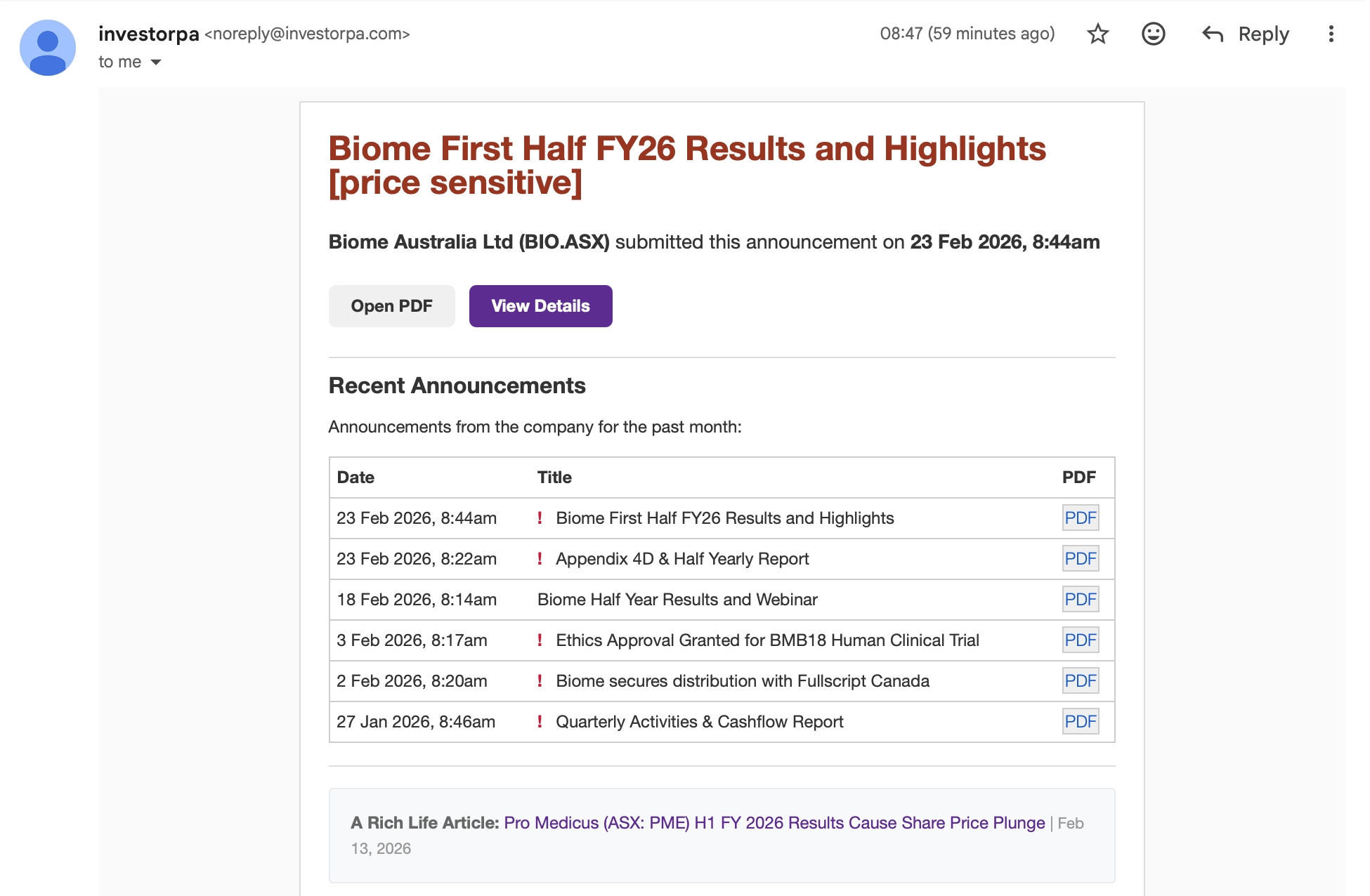Open the PDF for Fullscript Canada announcement
The width and height of the screenshot is (1370, 896).
(1080, 680)
